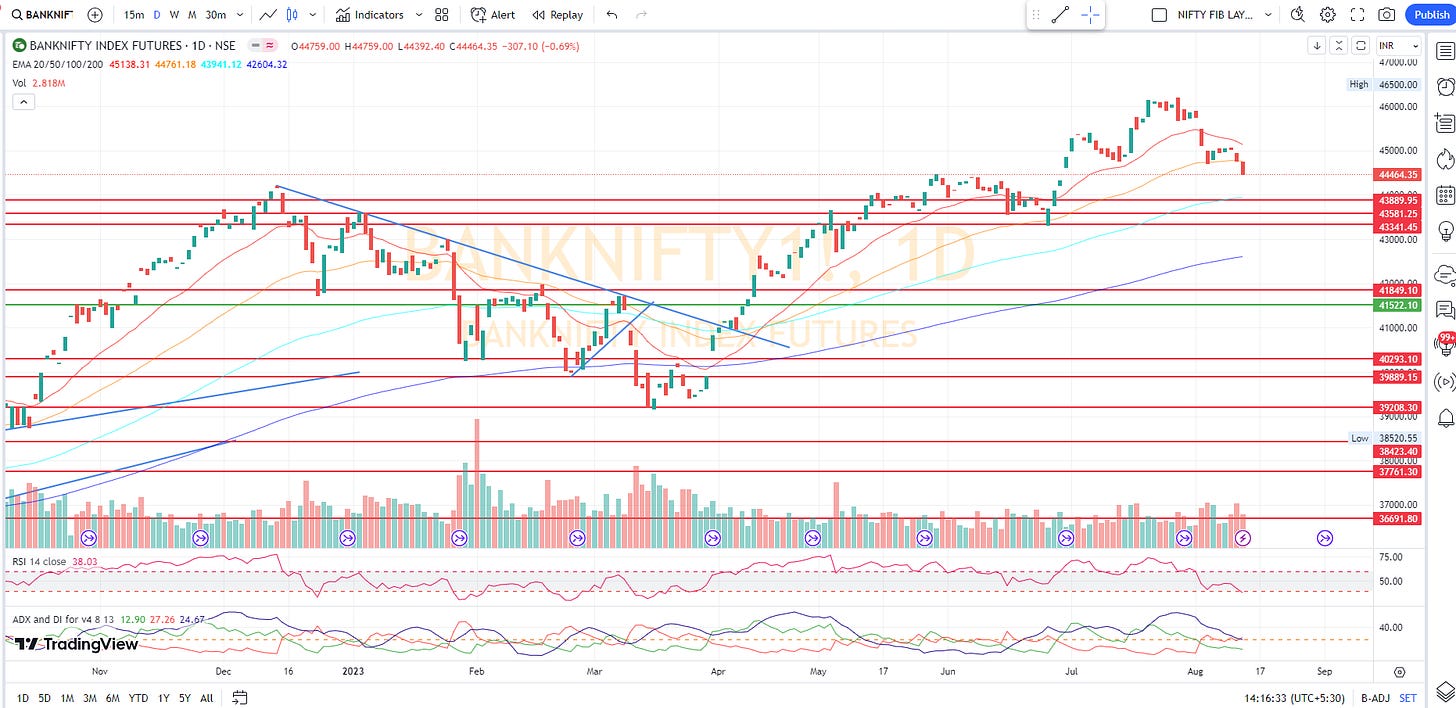
Task: Toggle the SET session setting
Action: (1408, 698)
